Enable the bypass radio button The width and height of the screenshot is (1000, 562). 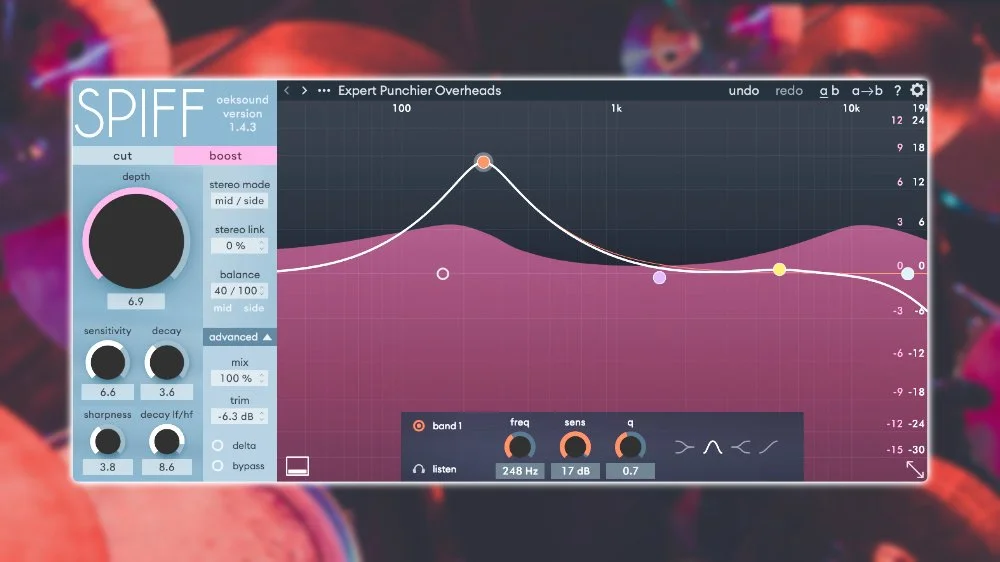[x=217, y=466]
